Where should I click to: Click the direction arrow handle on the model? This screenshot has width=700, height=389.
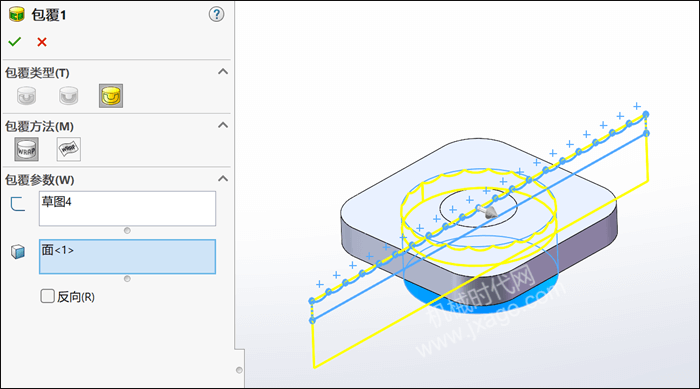coord(487,211)
